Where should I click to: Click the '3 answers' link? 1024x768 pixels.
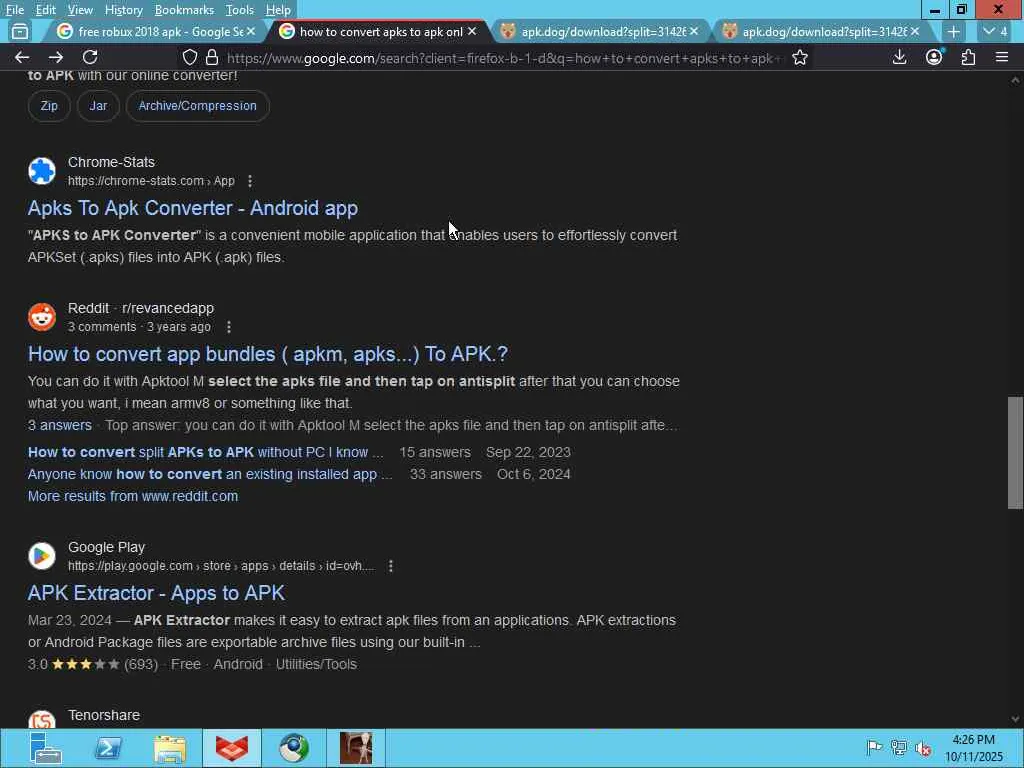pyautogui.click(x=59, y=425)
